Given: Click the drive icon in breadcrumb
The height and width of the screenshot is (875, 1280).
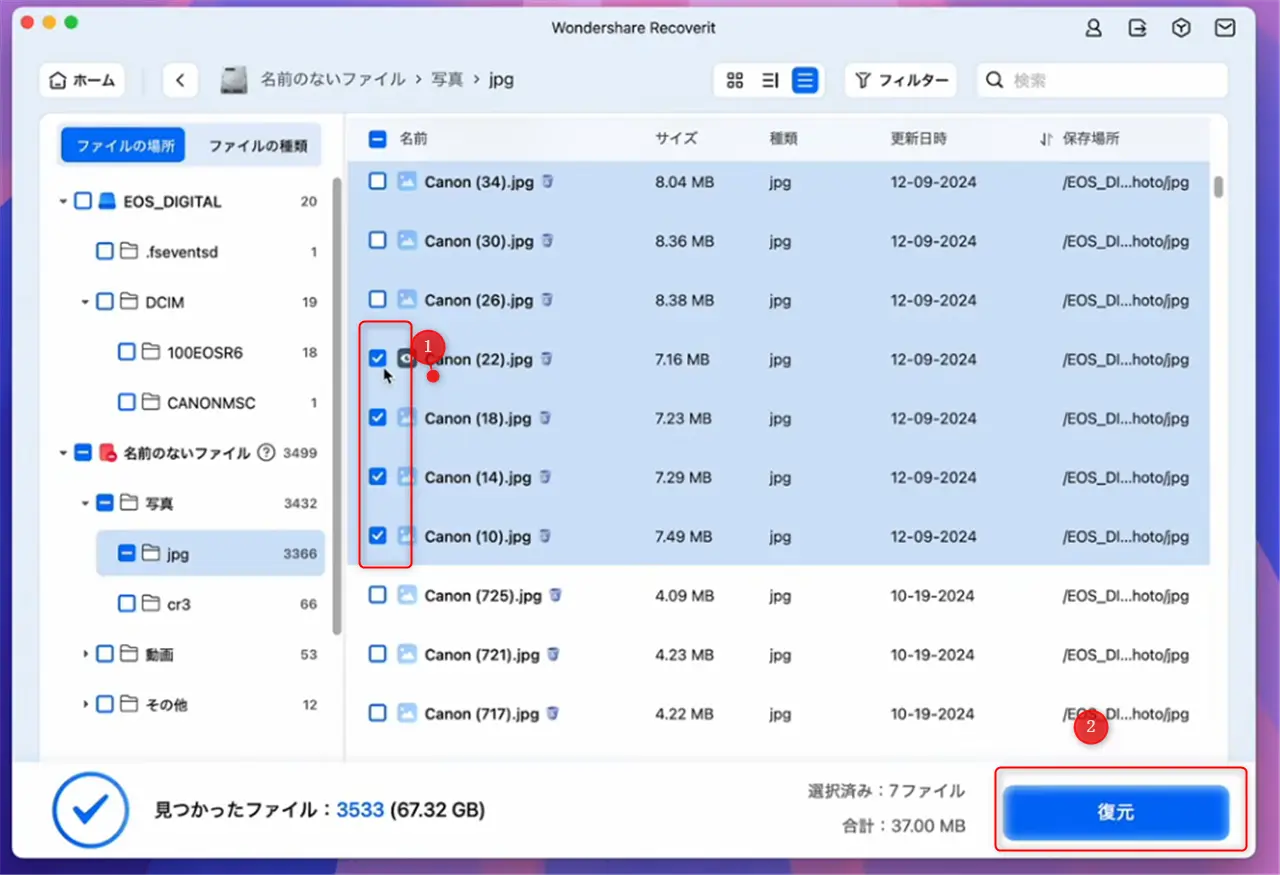Looking at the screenshot, I should 233,80.
